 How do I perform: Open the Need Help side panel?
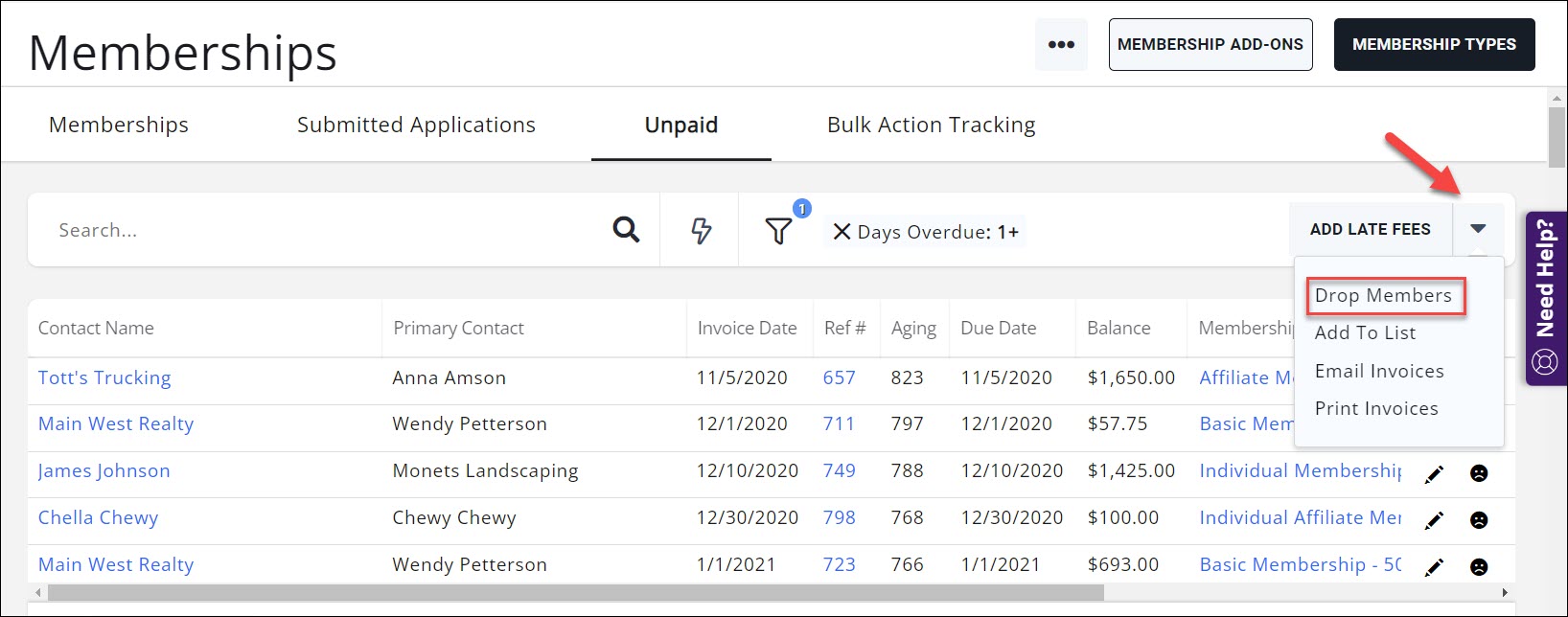(1545, 298)
